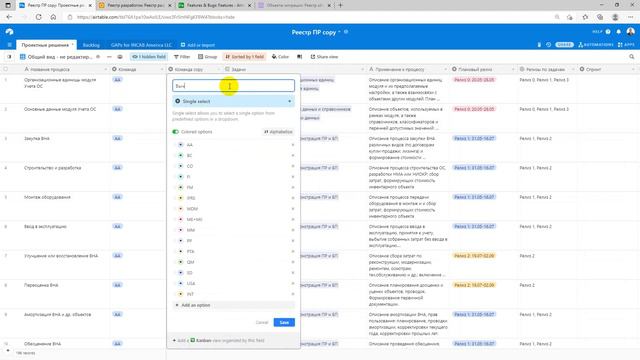Viewport: 640px width, 360px height.
Task: Open the row height icon
Action: 300,57
